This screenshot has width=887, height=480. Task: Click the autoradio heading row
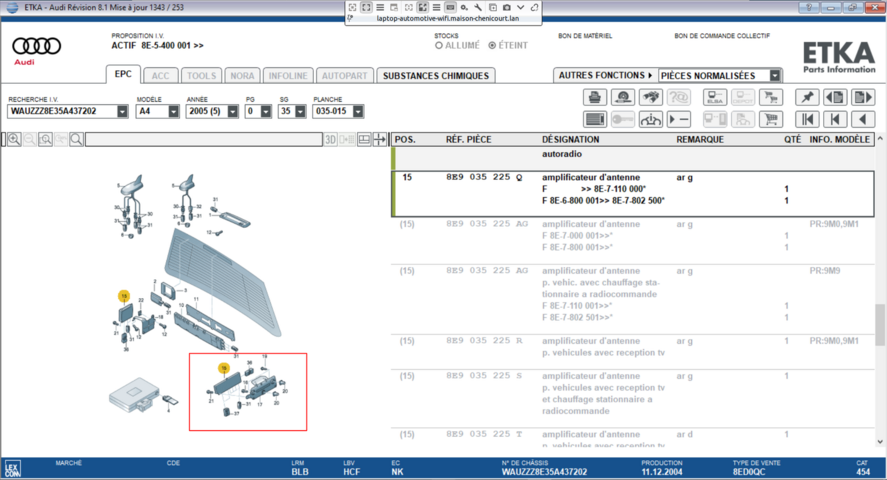tap(633, 158)
